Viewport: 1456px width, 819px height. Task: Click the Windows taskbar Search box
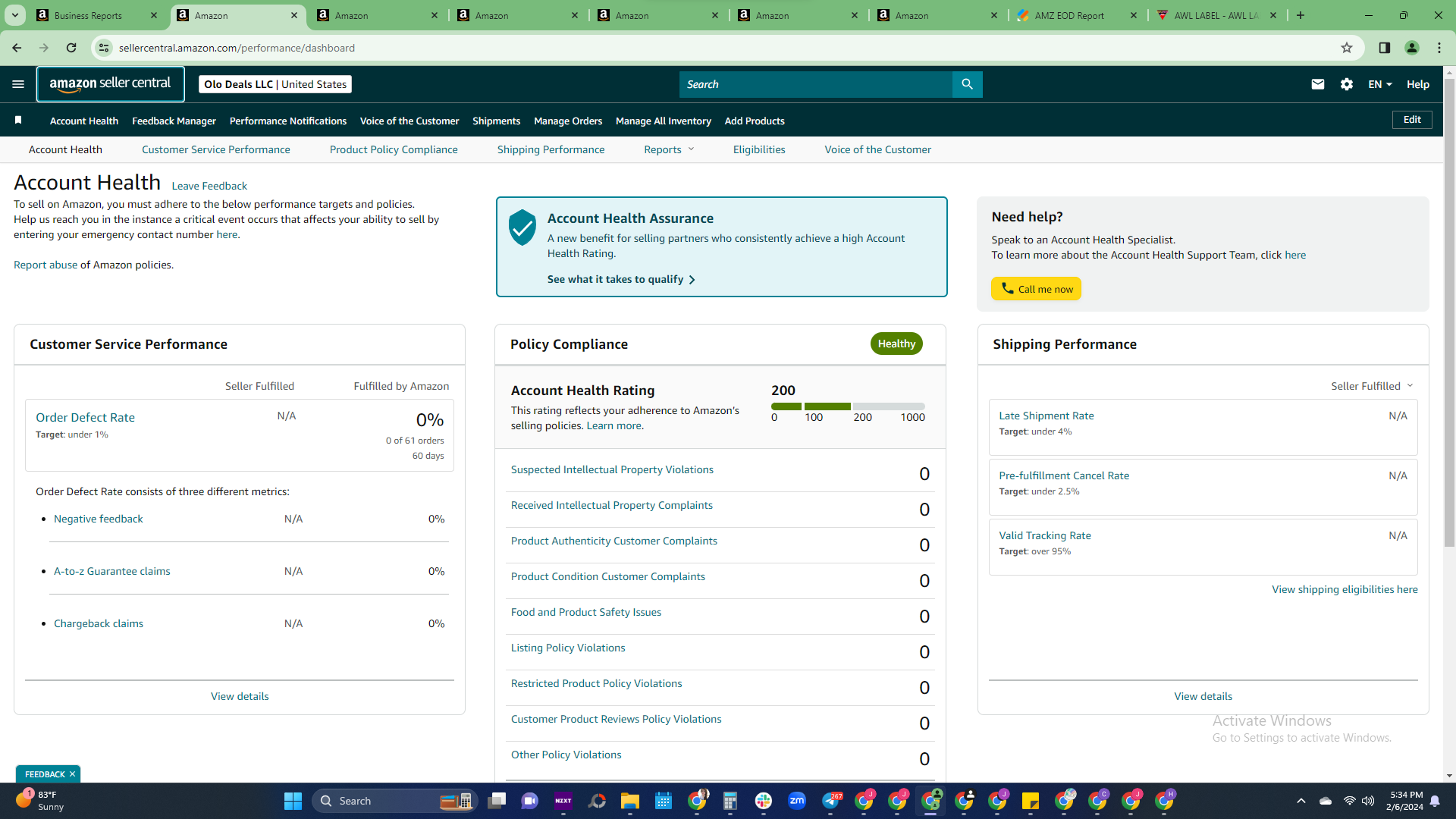pyautogui.click(x=394, y=801)
